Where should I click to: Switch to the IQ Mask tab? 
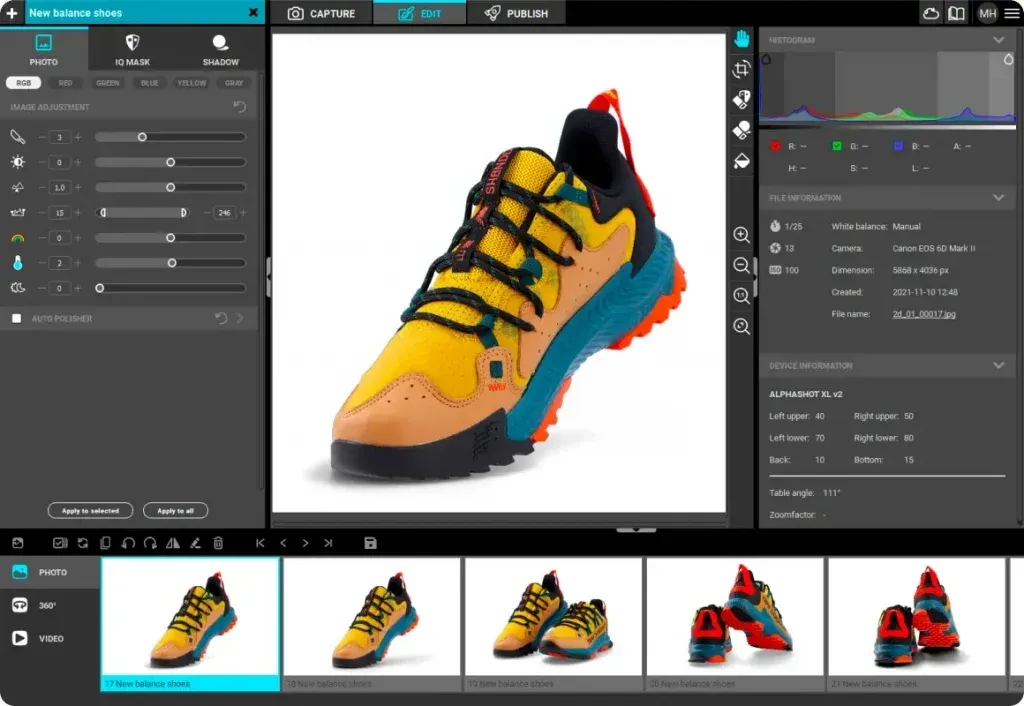132,49
